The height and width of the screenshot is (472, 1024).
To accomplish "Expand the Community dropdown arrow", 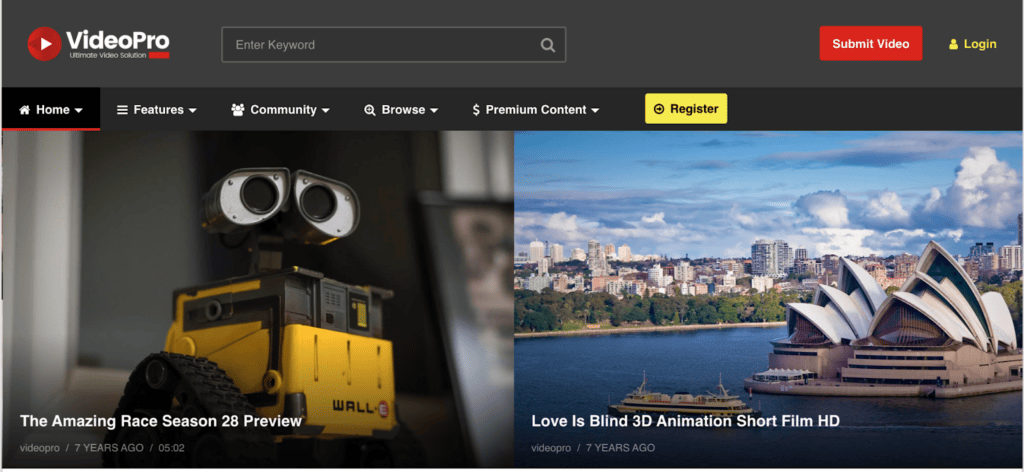I will click(325, 110).
